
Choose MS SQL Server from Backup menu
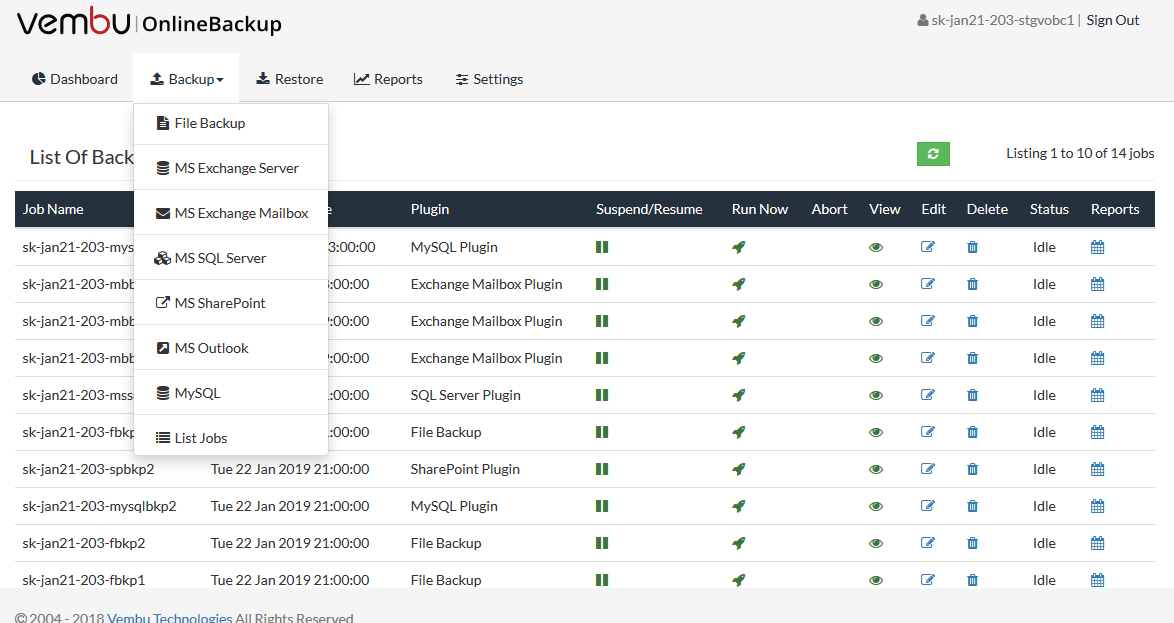click(x=231, y=258)
